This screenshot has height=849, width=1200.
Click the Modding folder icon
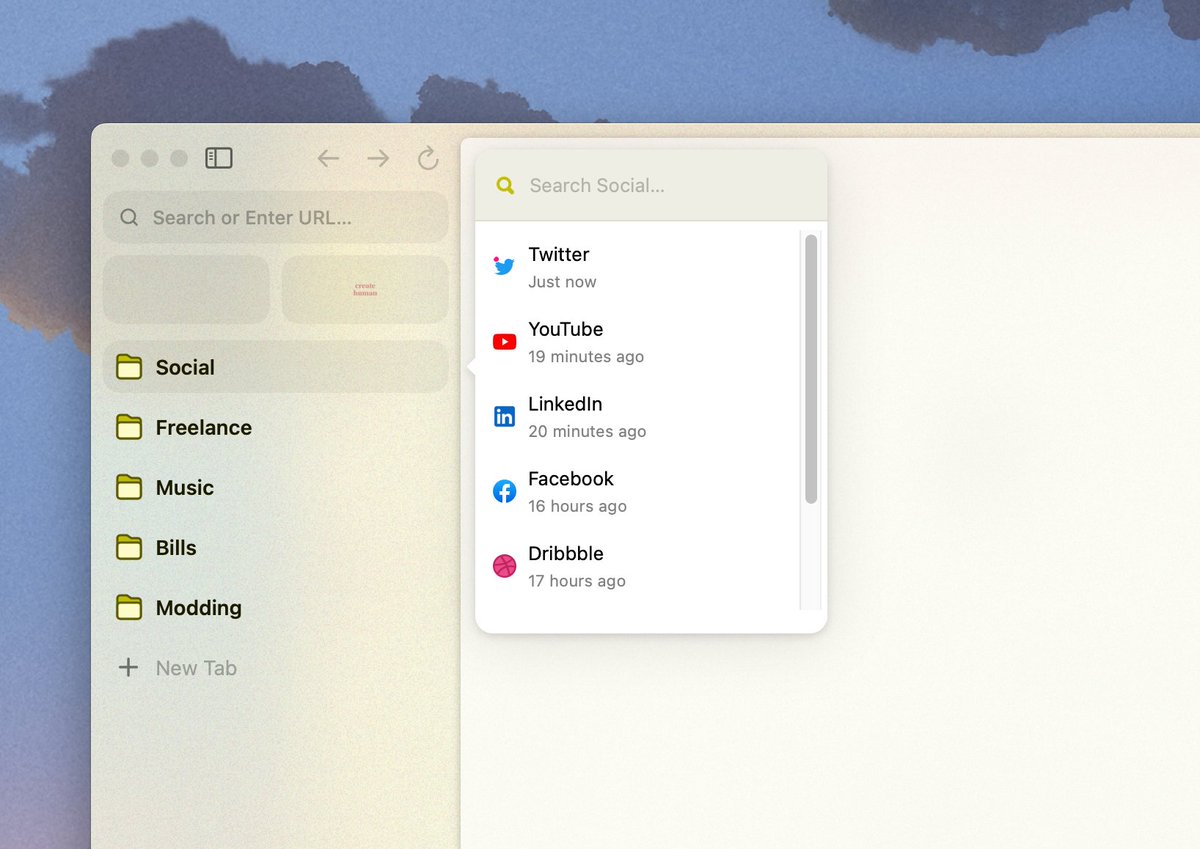tap(129, 607)
